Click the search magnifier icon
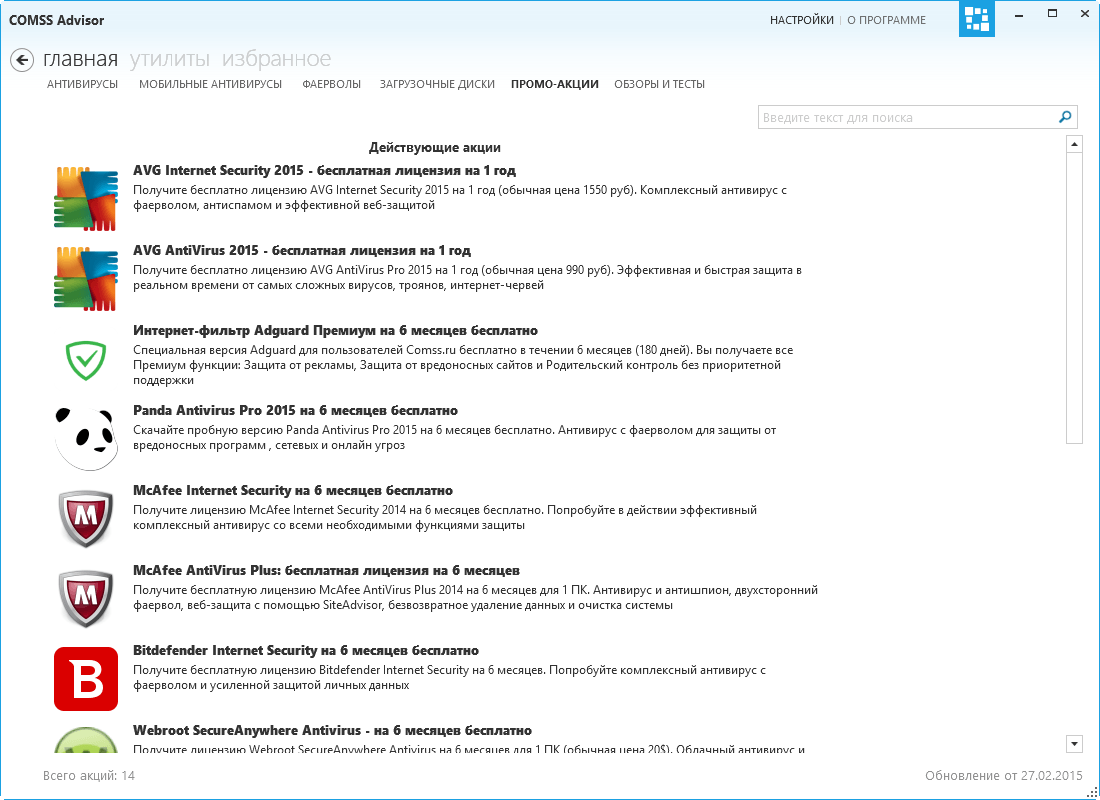The height and width of the screenshot is (800, 1100). pos(1065,117)
